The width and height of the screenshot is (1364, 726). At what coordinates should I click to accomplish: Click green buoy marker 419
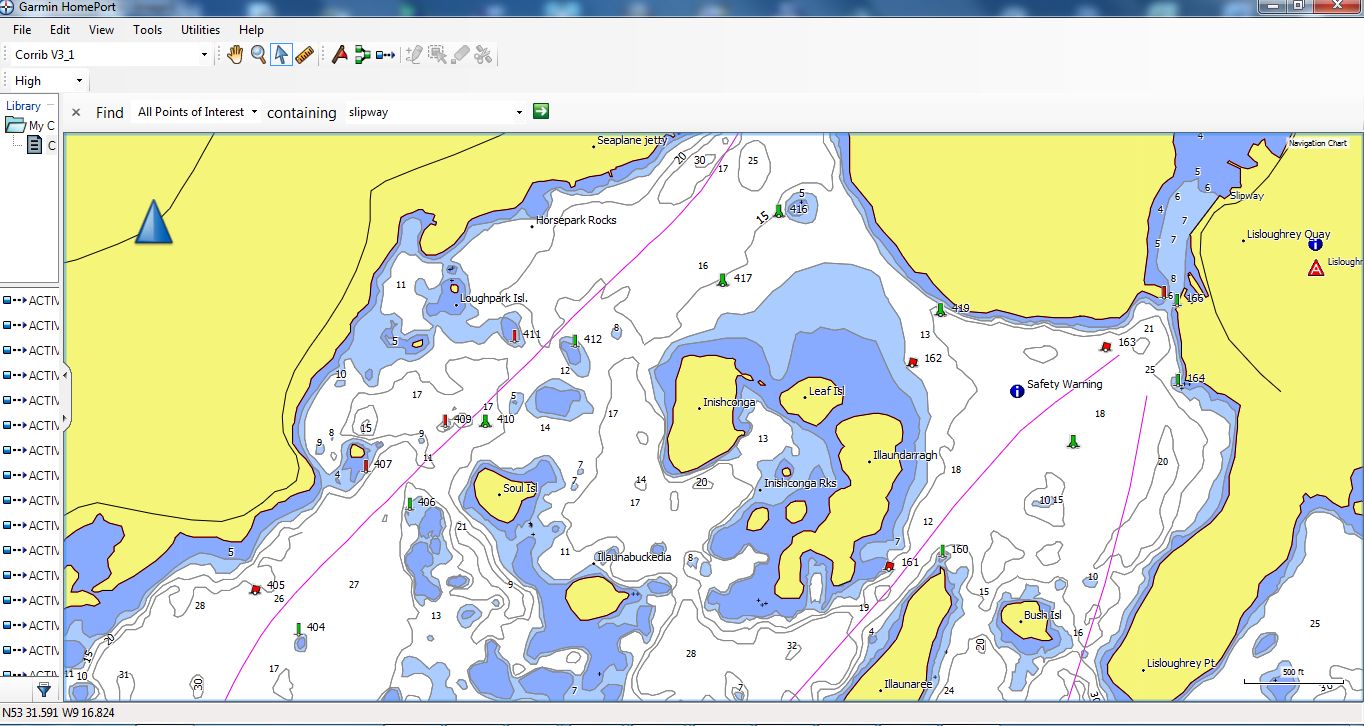coord(940,310)
